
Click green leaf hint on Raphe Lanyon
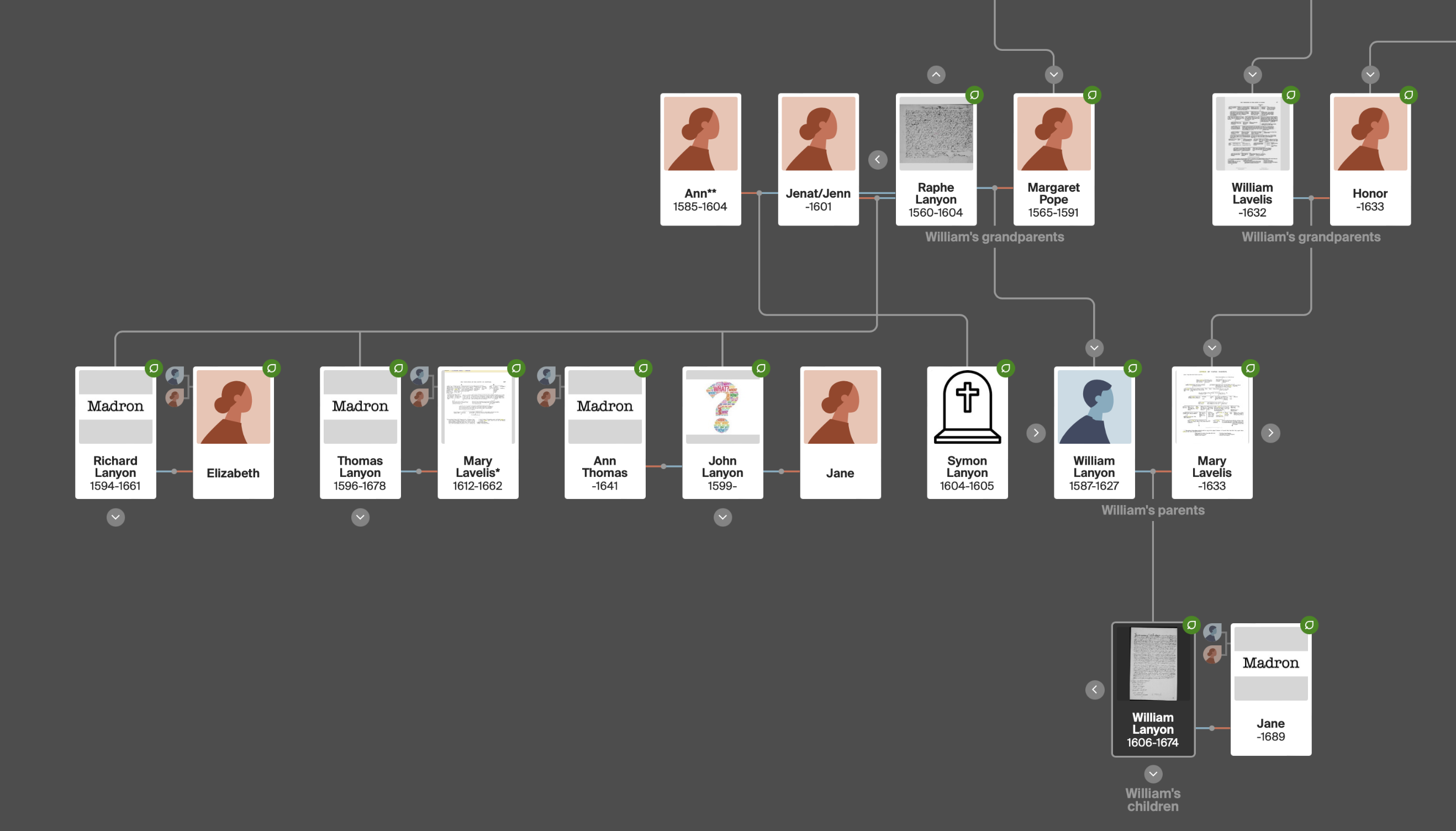(x=974, y=94)
